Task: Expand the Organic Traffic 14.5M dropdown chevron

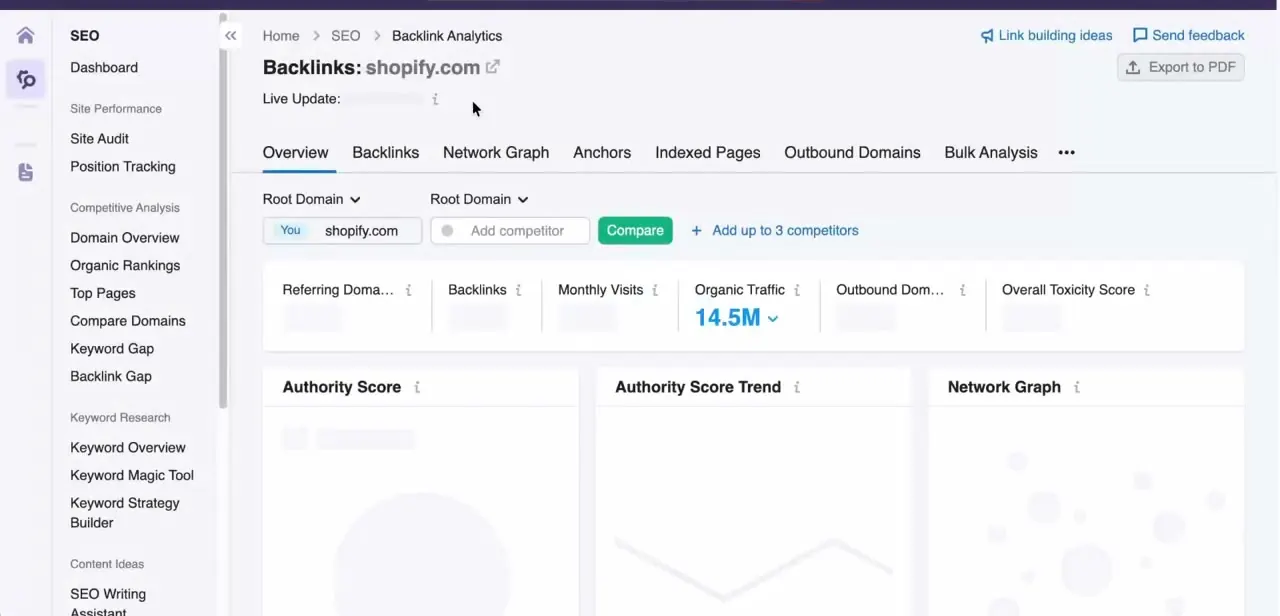Action: coord(773,319)
